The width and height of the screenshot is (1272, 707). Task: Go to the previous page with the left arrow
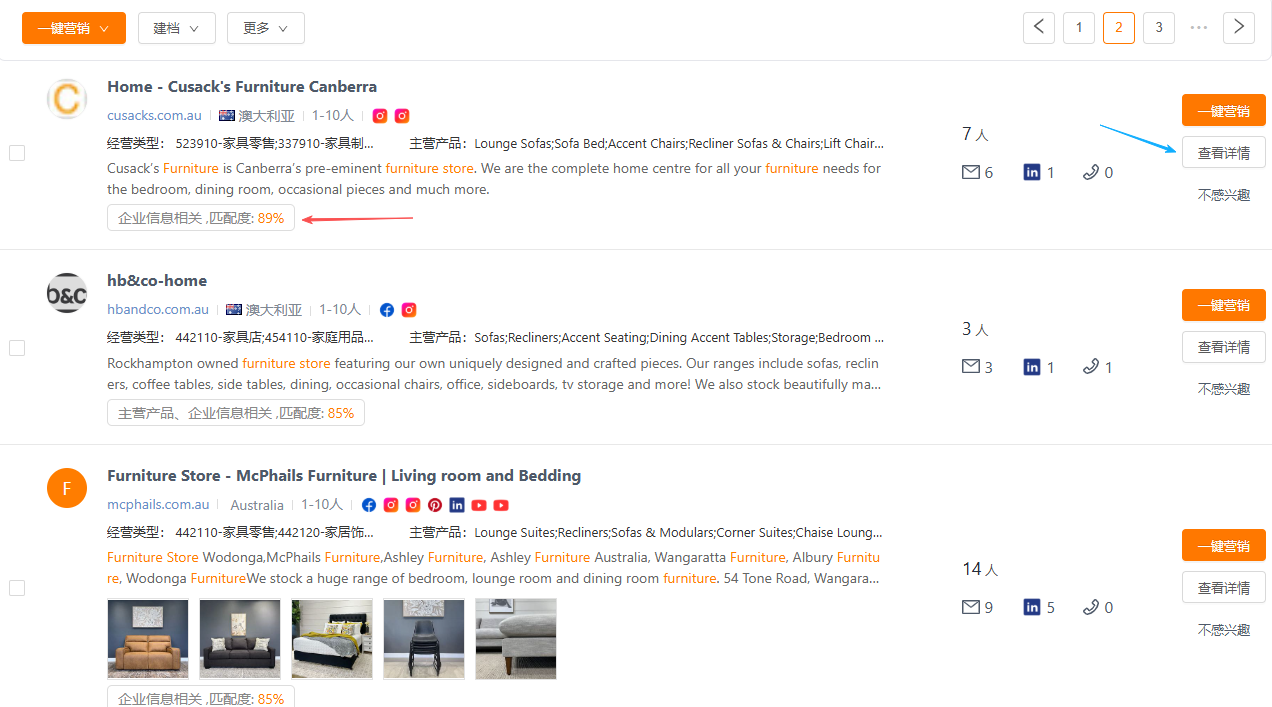pos(1039,27)
